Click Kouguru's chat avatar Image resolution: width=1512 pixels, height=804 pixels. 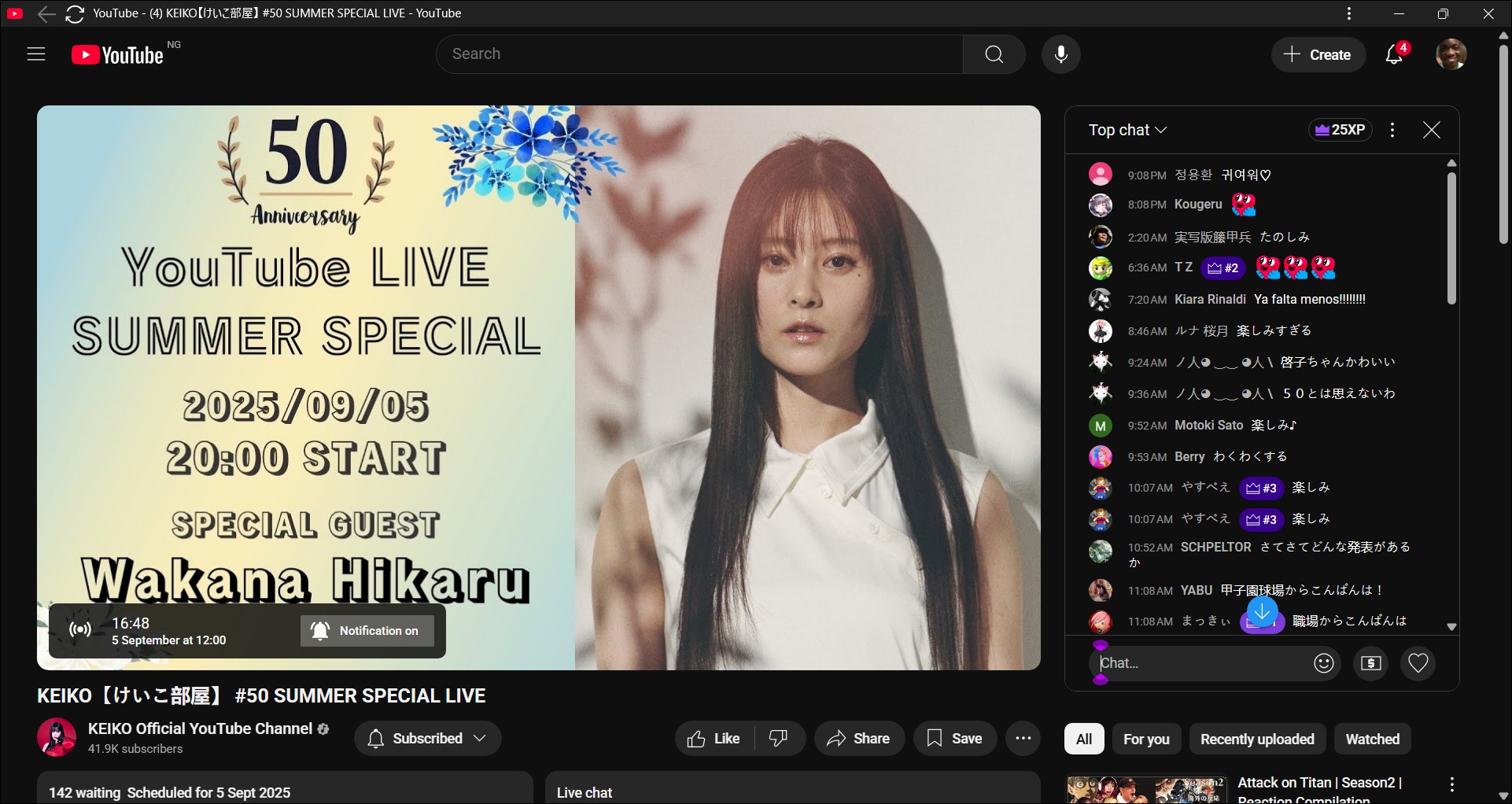1101,205
